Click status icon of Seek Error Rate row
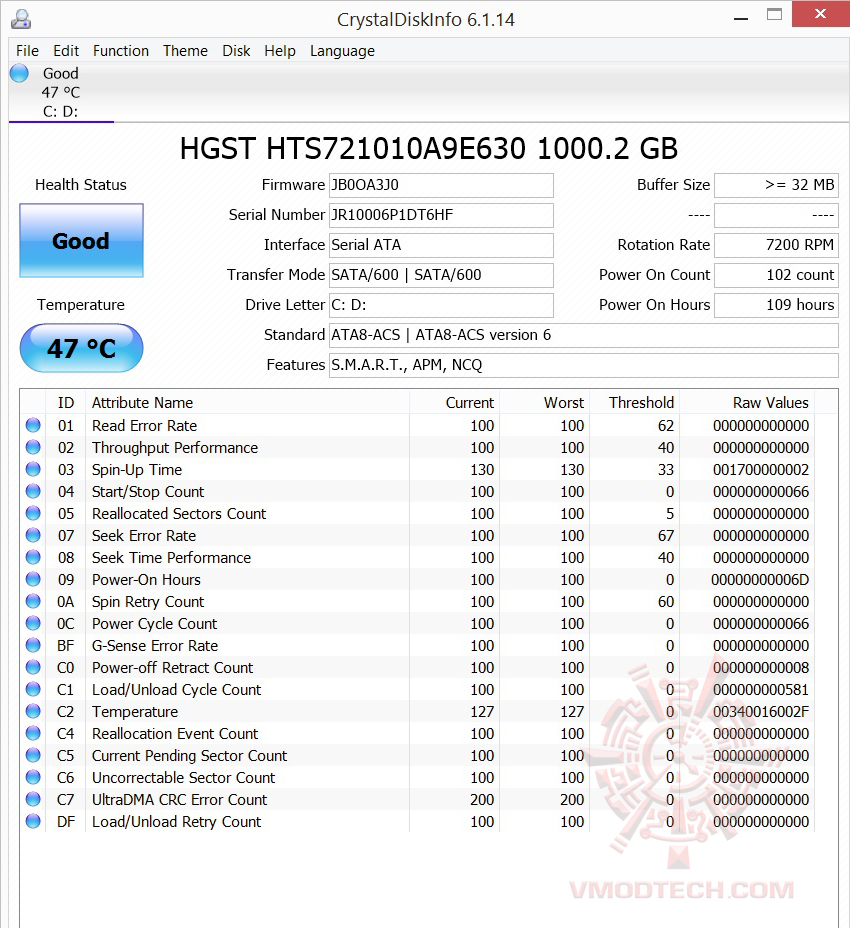Viewport: 850px width, 928px height. [x=33, y=535]
